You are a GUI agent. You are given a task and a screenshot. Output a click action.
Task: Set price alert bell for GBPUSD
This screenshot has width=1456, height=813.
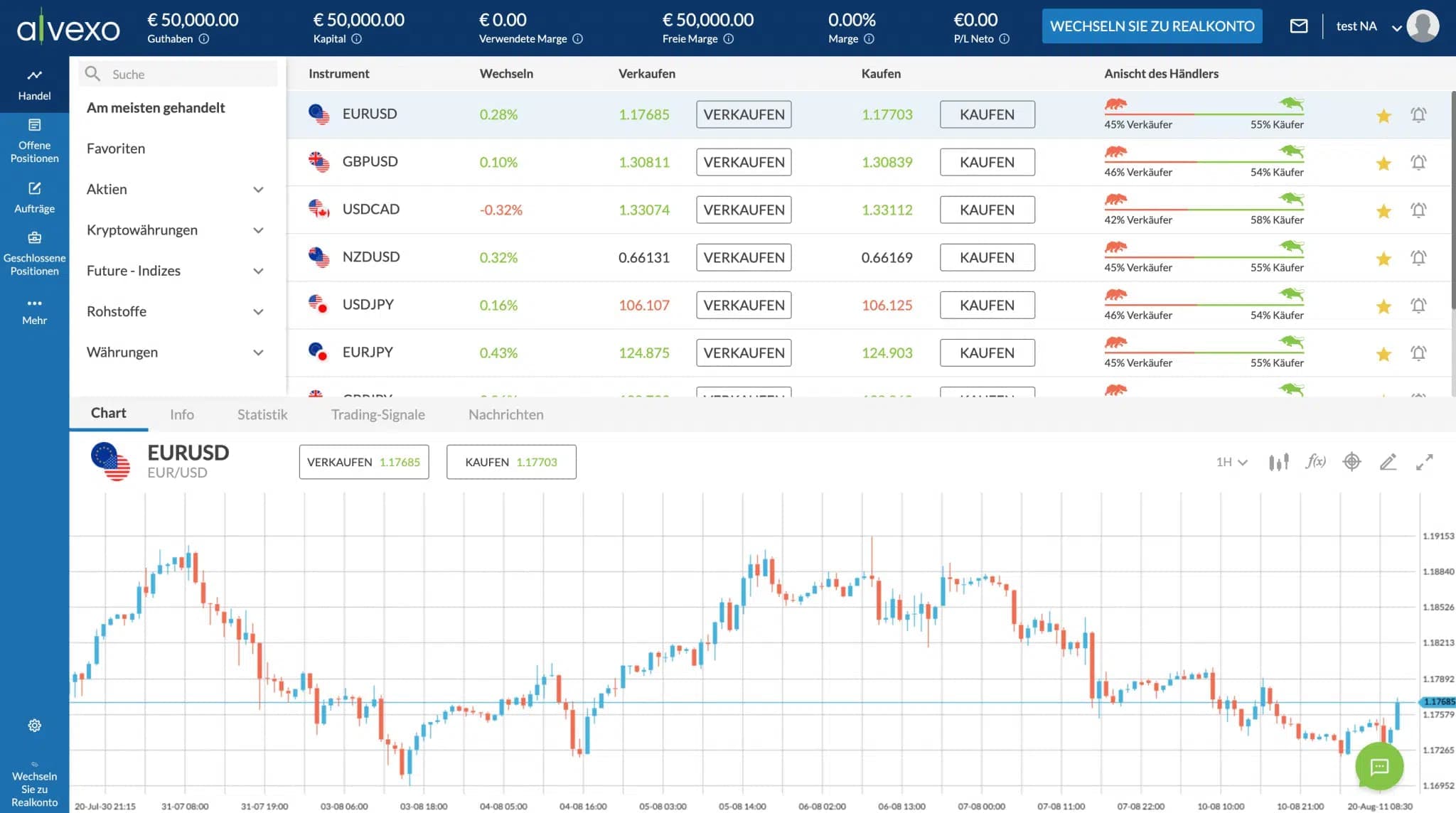(x=1418, y=162)
